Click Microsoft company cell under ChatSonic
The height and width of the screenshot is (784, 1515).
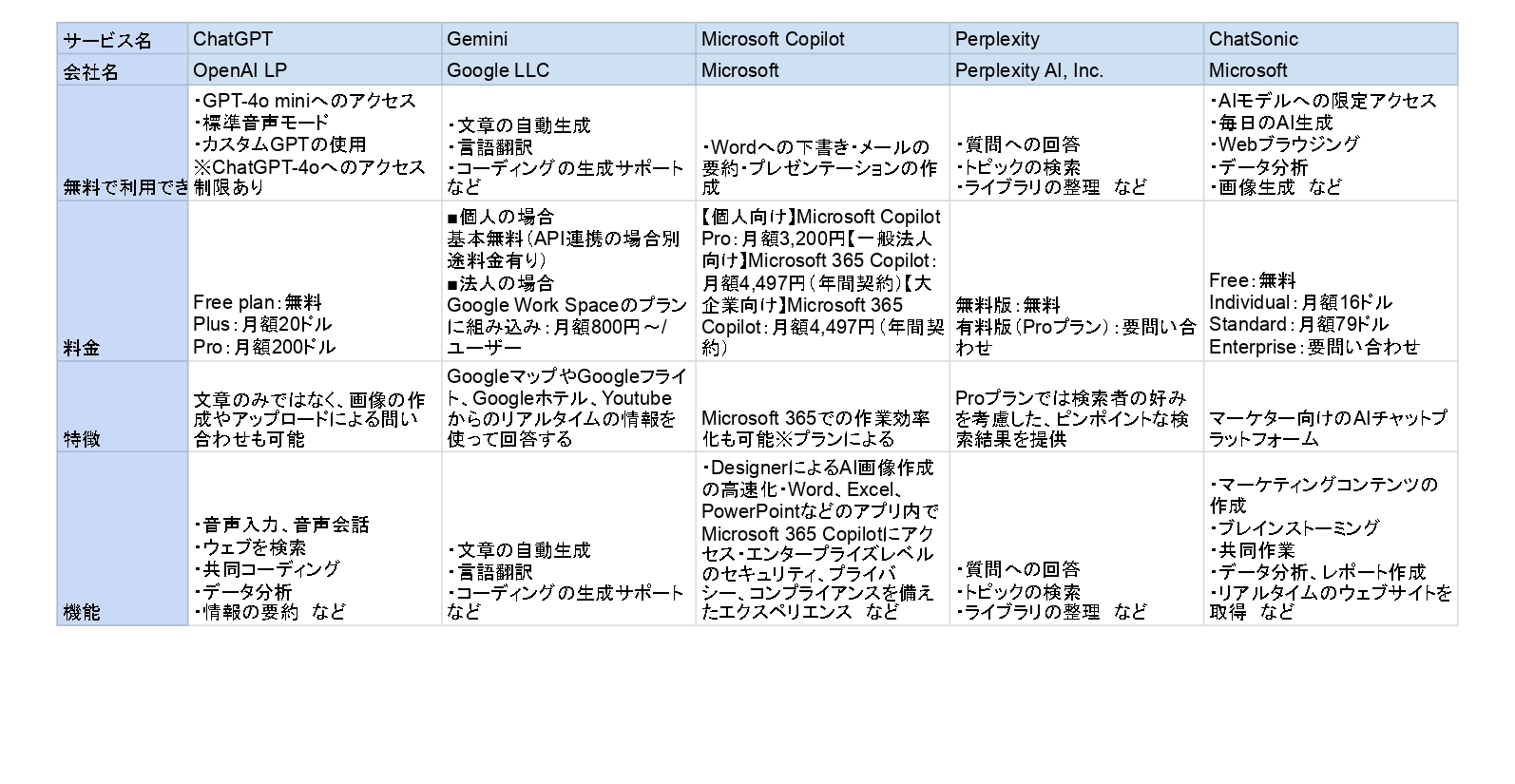[1331, 70]
